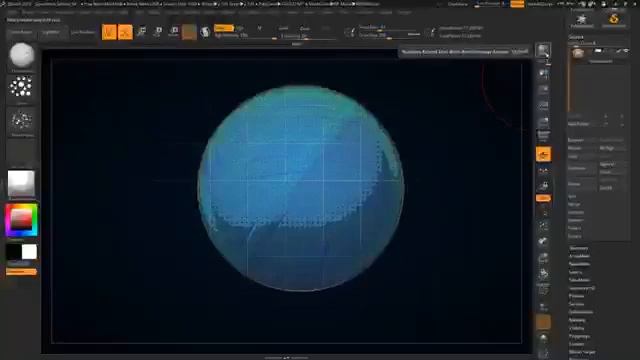Toggle the orange Rgb mode button
The height and width of the screenshot is (360, 640).
click(224, 28)
